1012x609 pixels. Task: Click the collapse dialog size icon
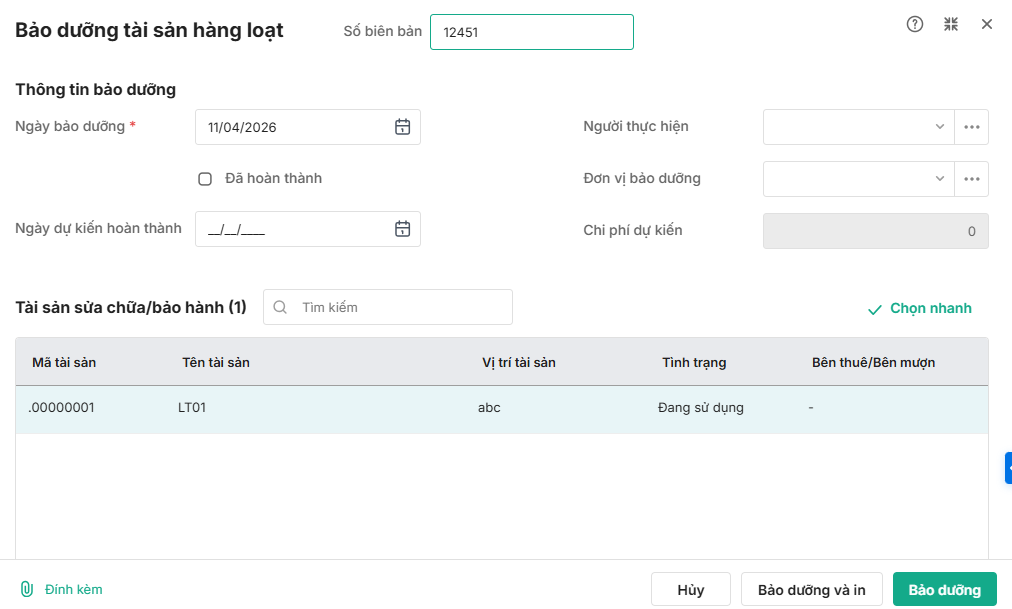[x=951, y=24]
